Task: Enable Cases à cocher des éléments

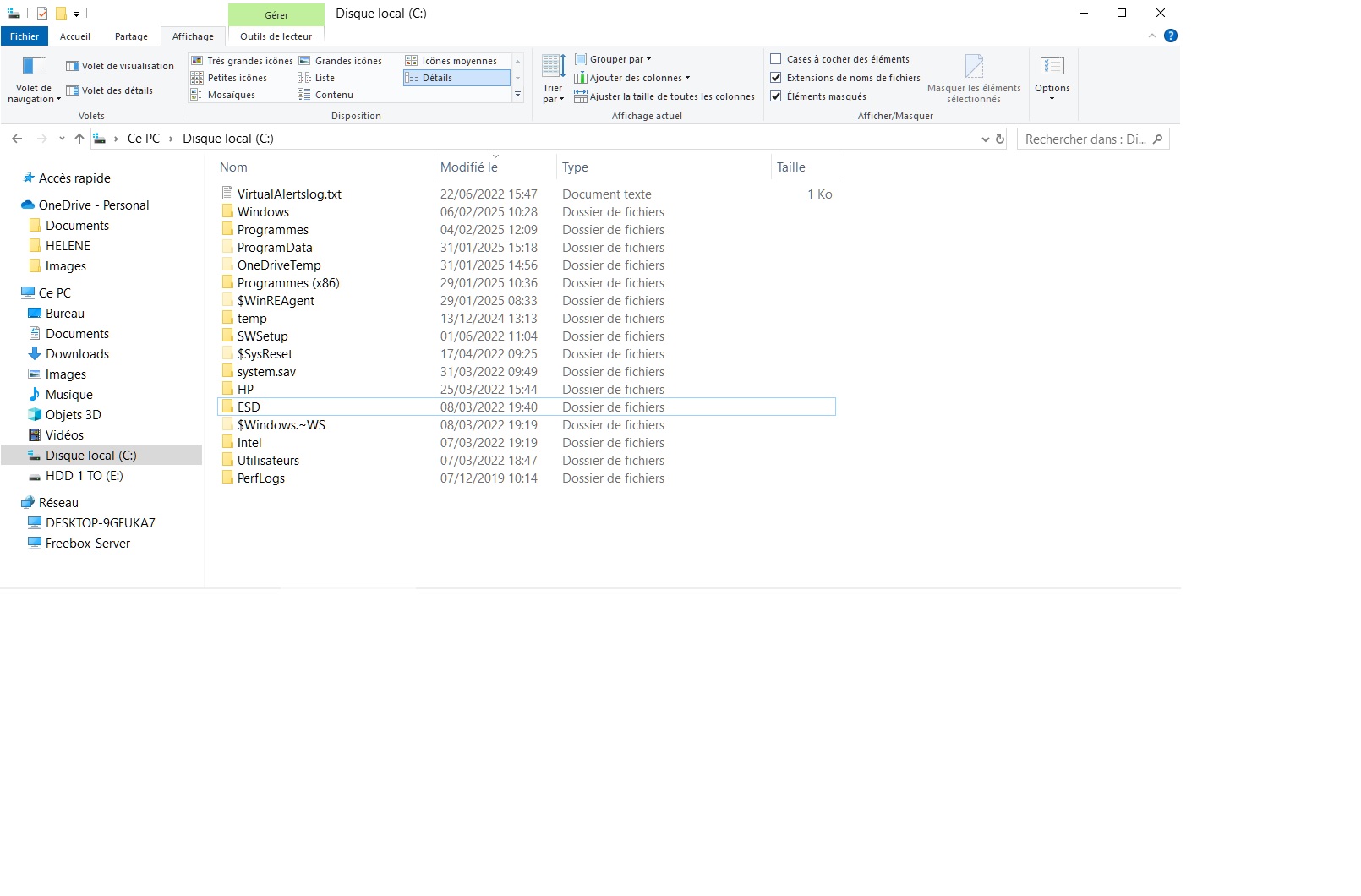Action: click(x=775, y=59)
